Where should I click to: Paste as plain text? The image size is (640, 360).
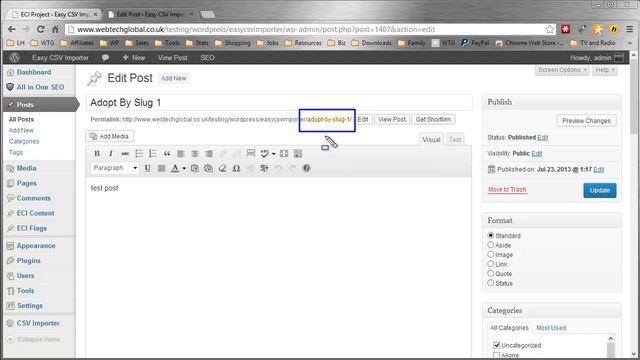(x=195, y=168)
